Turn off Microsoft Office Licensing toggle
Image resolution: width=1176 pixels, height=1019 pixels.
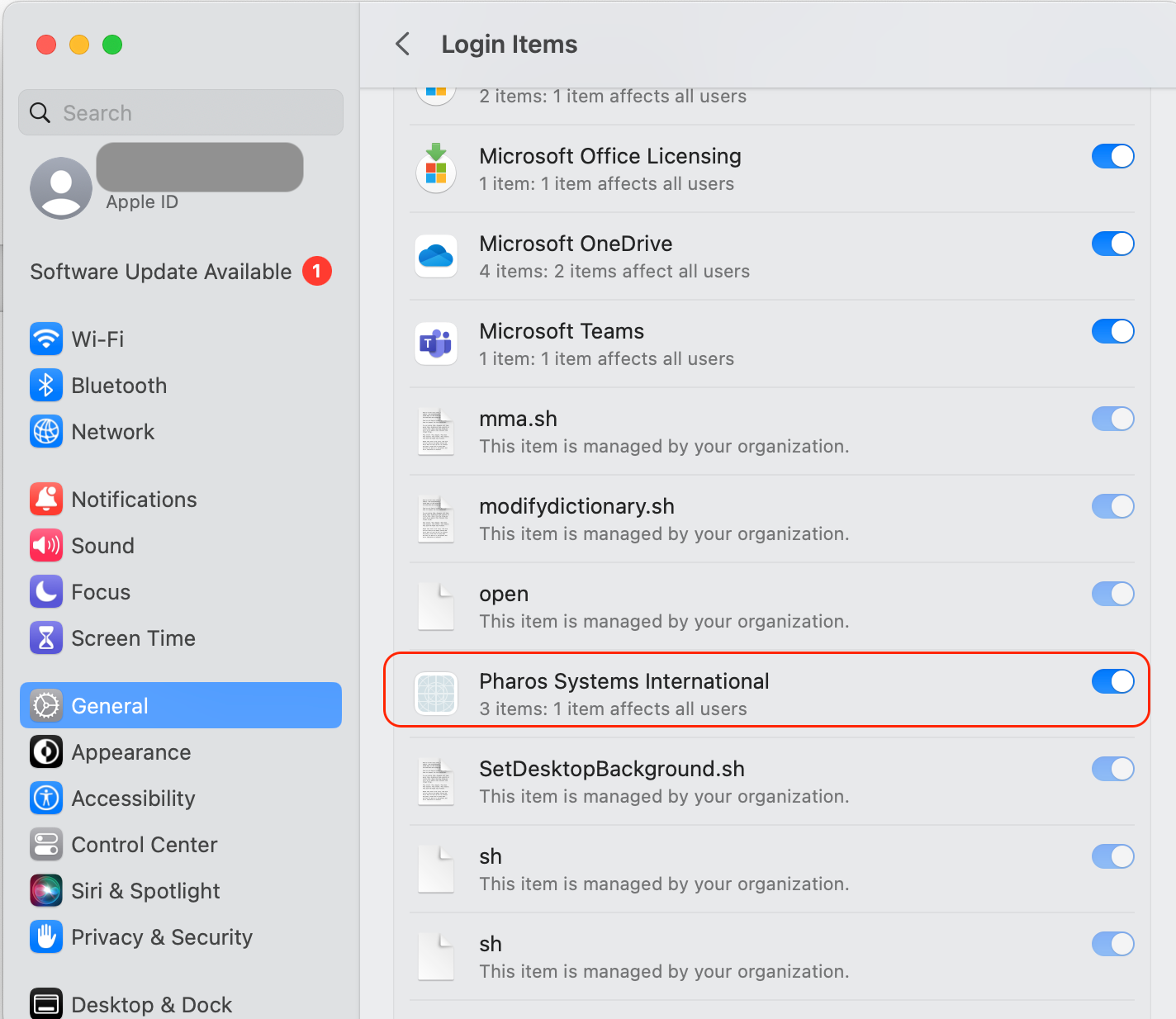click(1113, 156)
